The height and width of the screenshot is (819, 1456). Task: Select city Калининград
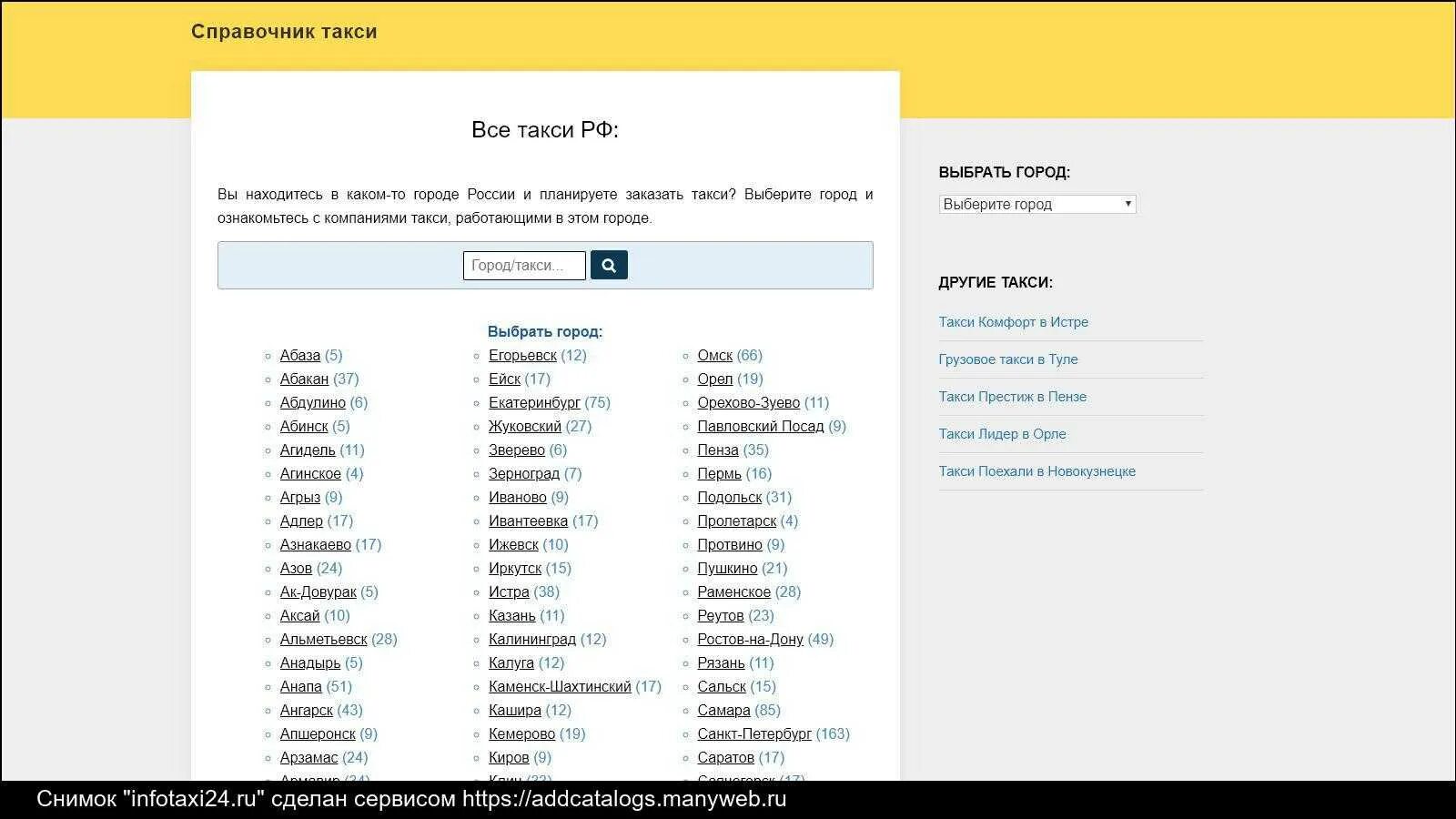[532, 640]
